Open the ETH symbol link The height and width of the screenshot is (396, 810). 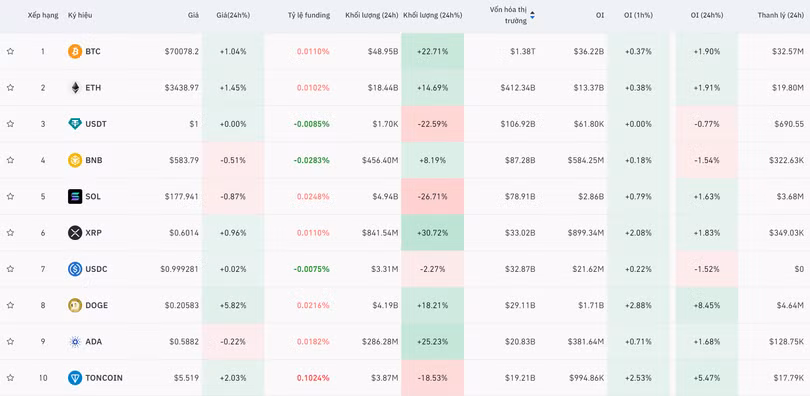93,88
